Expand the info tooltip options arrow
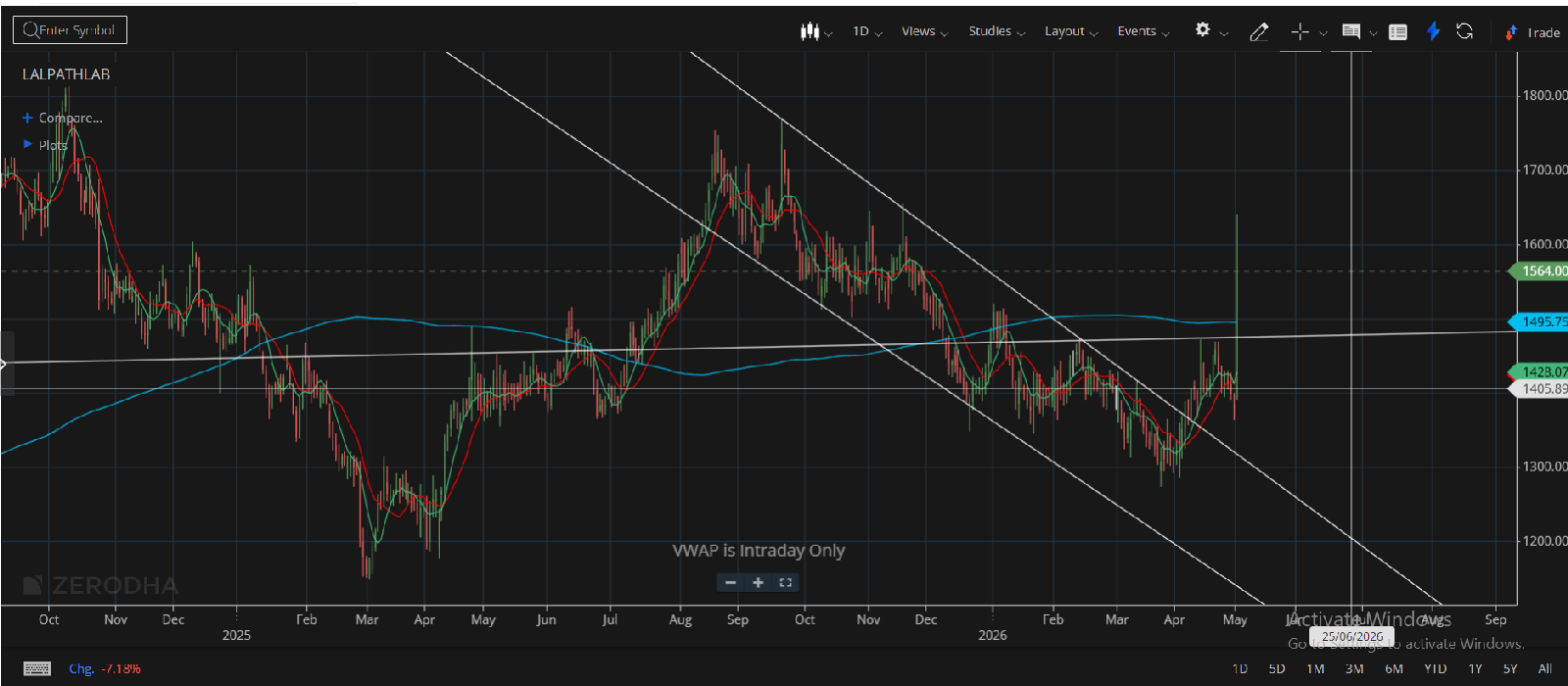This screenshot has width=1568, height=686. point(1373,33)
